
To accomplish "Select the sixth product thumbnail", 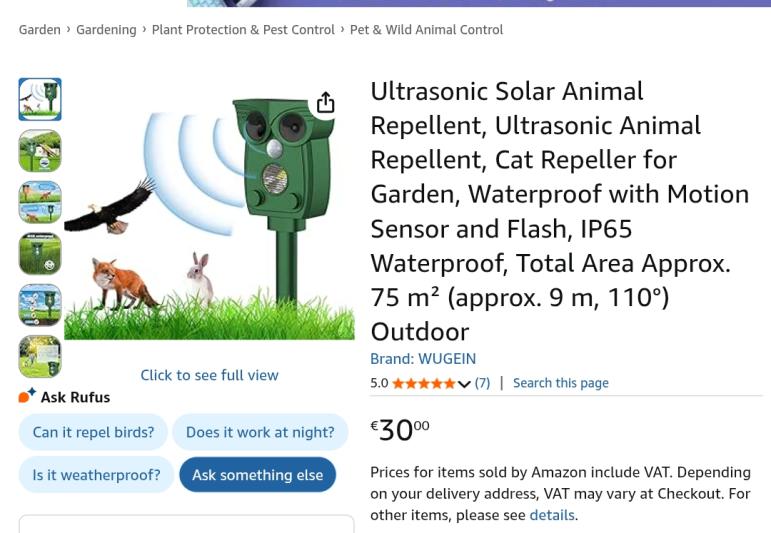I will pos(40,357).
